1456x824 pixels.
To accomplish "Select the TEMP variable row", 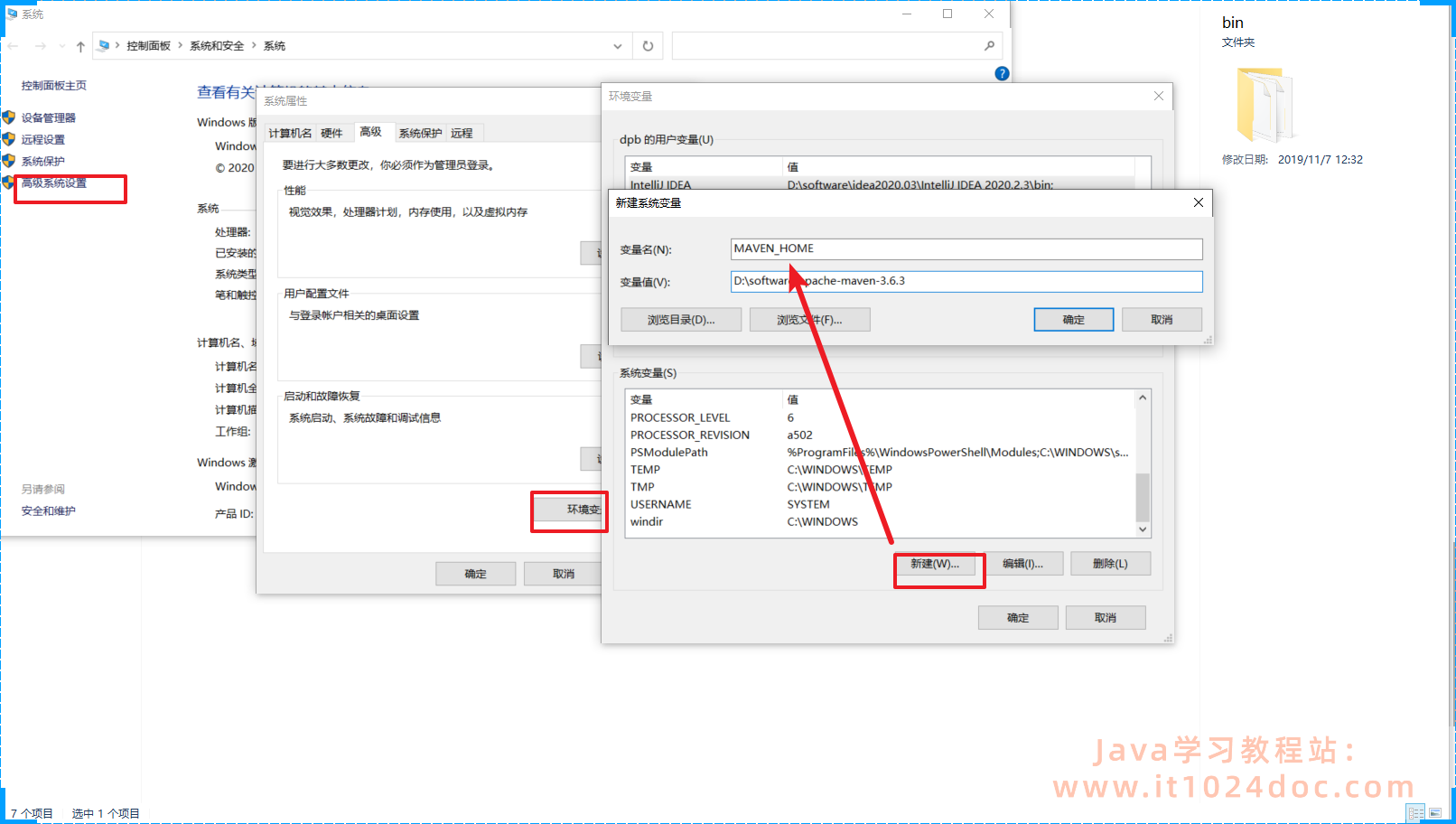I will tap(880, 469).
